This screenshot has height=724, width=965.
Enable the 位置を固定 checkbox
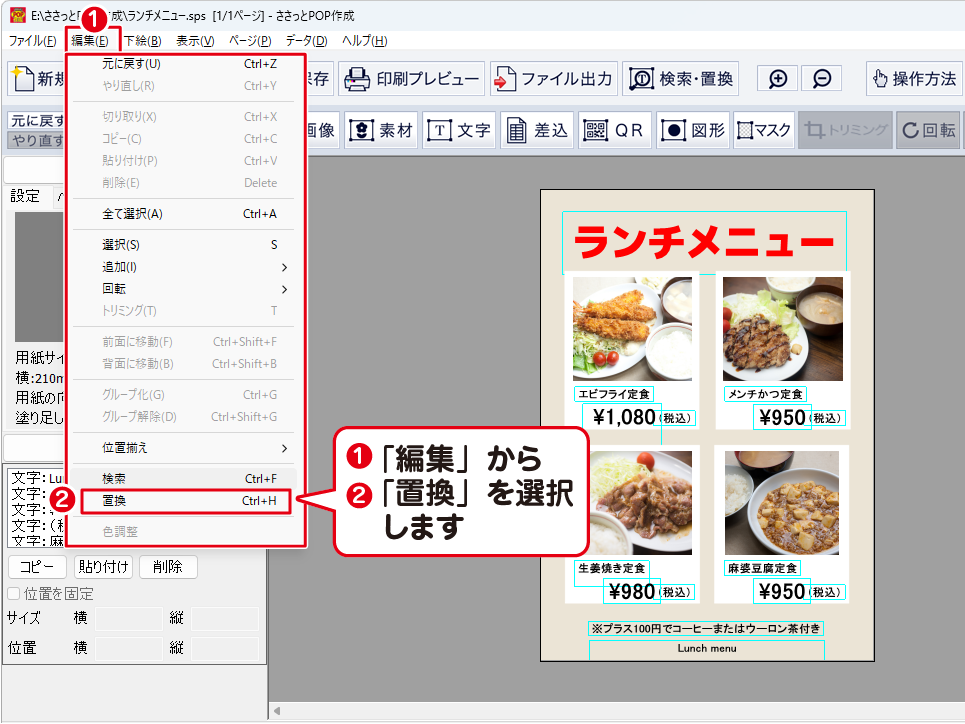(x=14, y=594)
